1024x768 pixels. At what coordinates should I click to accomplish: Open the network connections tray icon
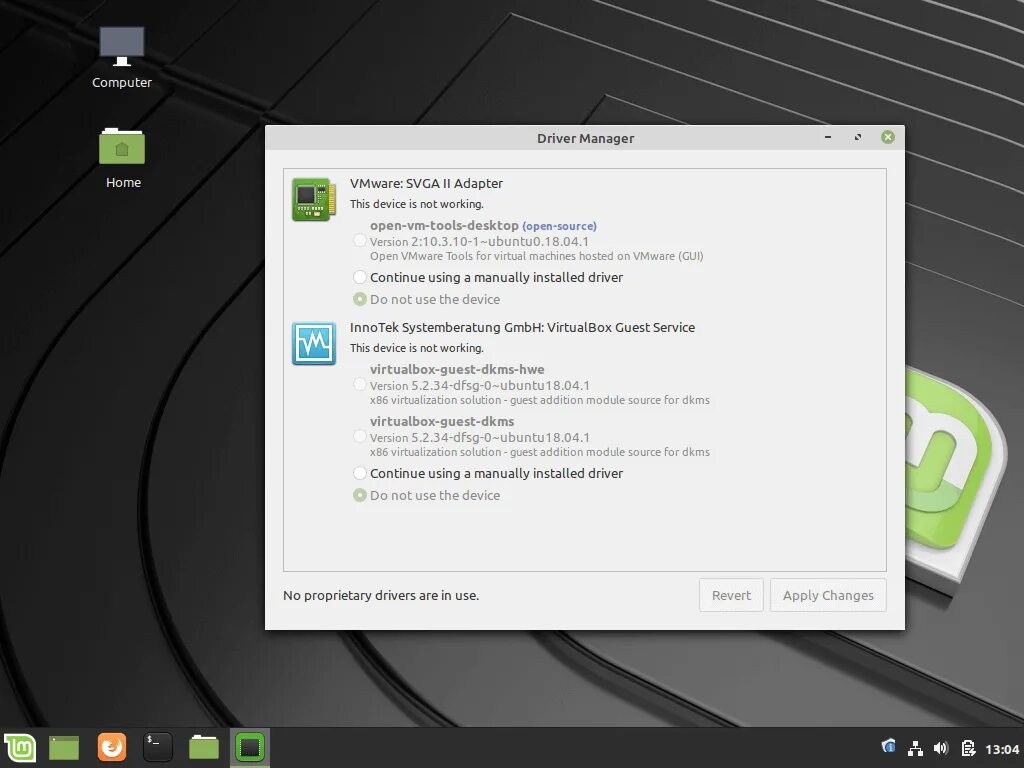click(x=915, y=748)
